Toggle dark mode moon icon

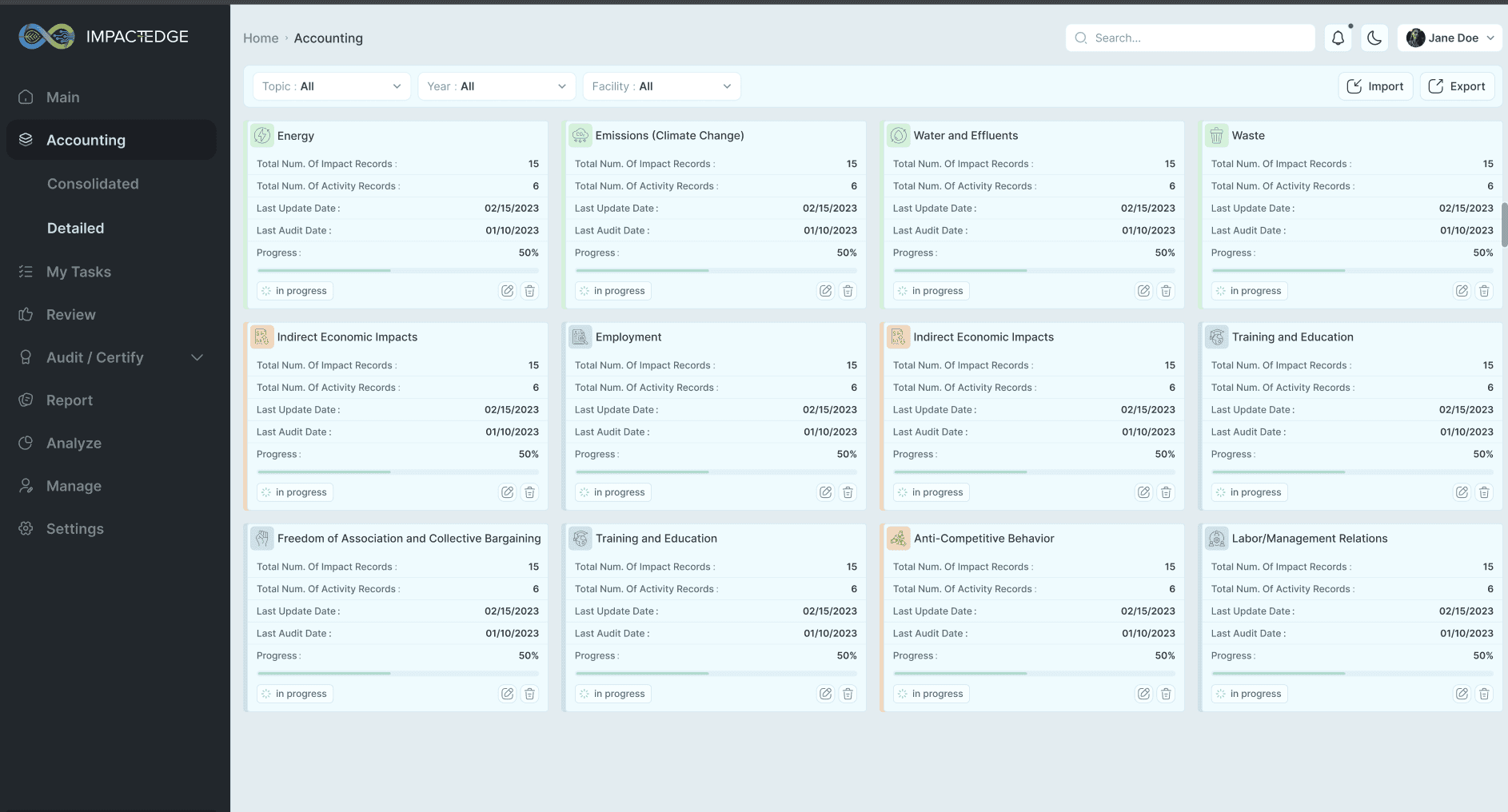tap(1374, 38)
